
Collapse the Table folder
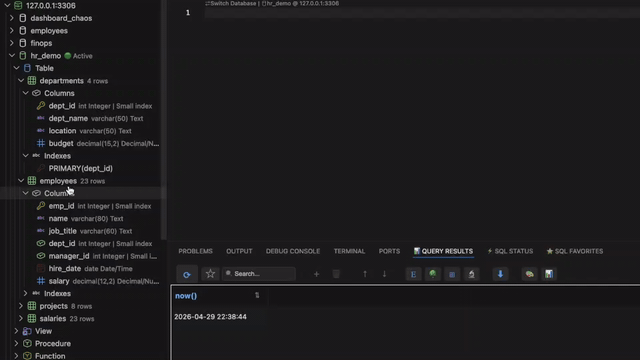point(16,68)
